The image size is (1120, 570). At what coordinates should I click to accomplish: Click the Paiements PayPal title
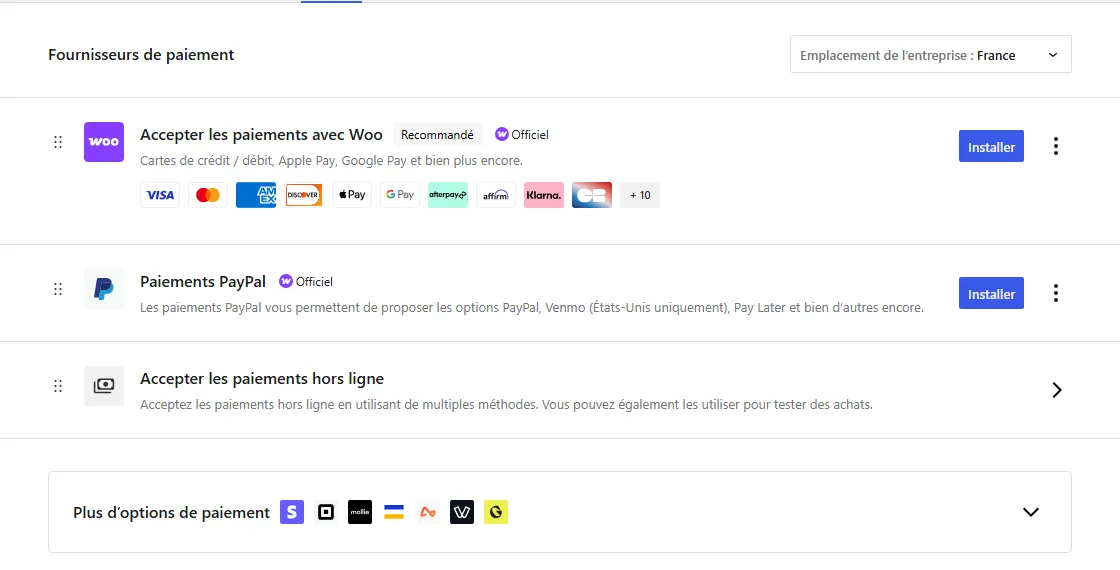(203, 281)
